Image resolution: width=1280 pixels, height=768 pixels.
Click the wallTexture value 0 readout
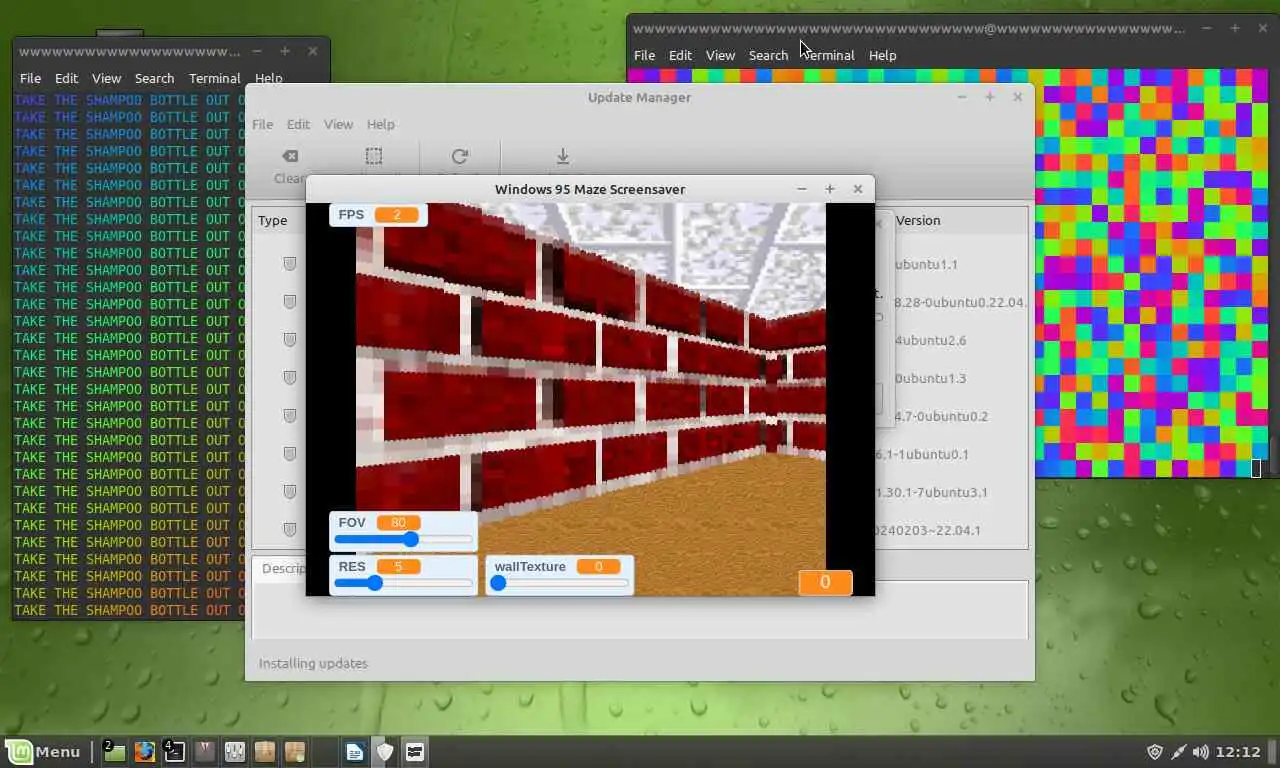pos(598,567)
